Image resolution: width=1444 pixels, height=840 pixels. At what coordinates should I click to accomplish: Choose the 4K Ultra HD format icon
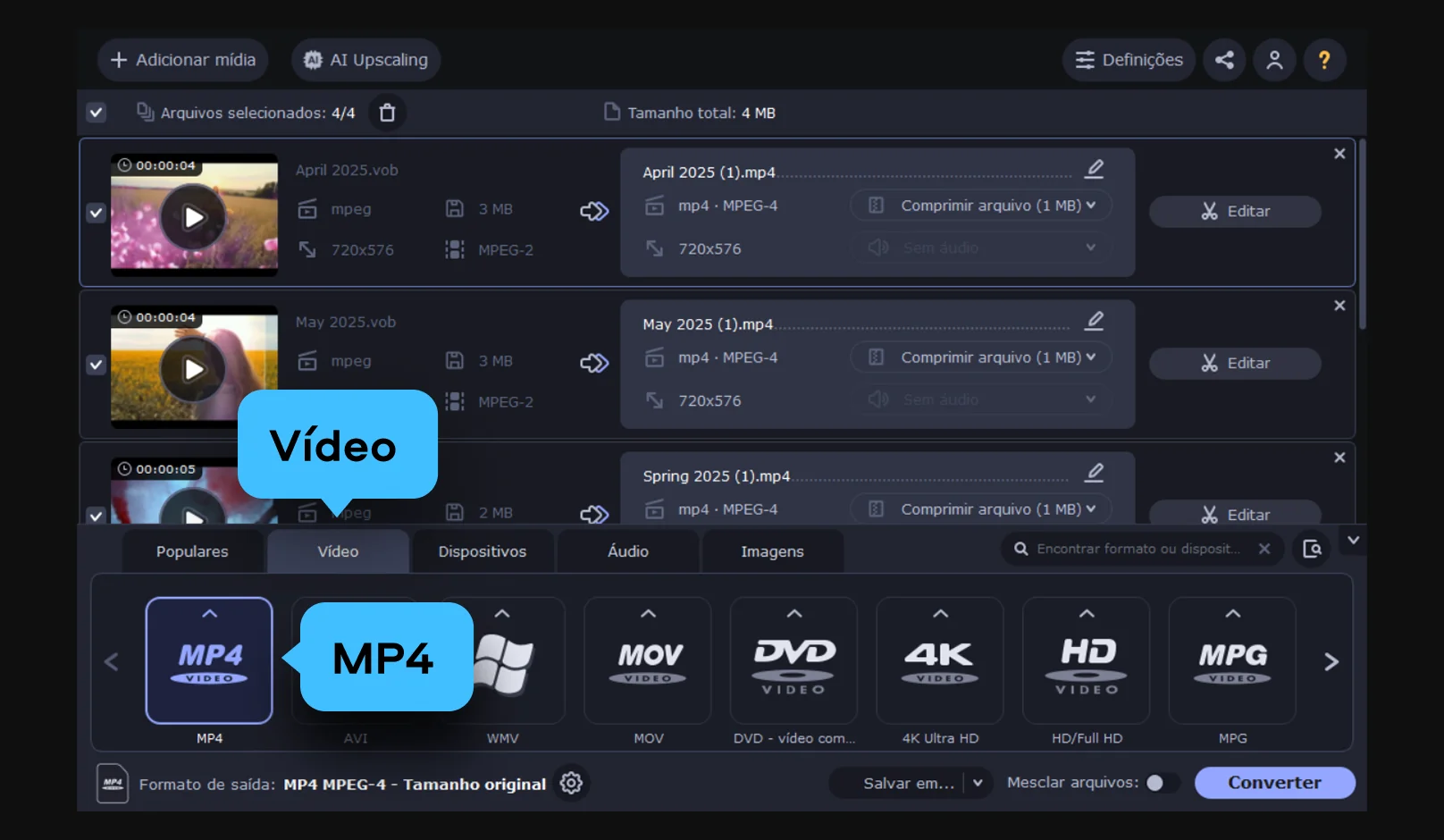click(940, 661)
